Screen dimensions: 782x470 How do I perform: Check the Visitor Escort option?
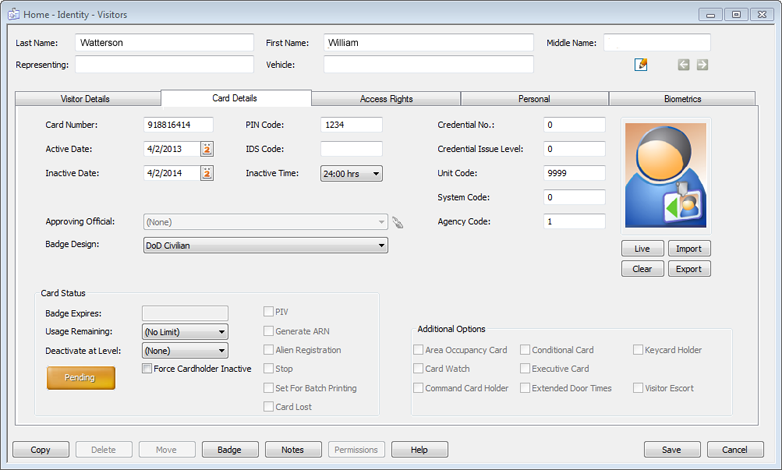pyautogui.click(x=638, y=388)
